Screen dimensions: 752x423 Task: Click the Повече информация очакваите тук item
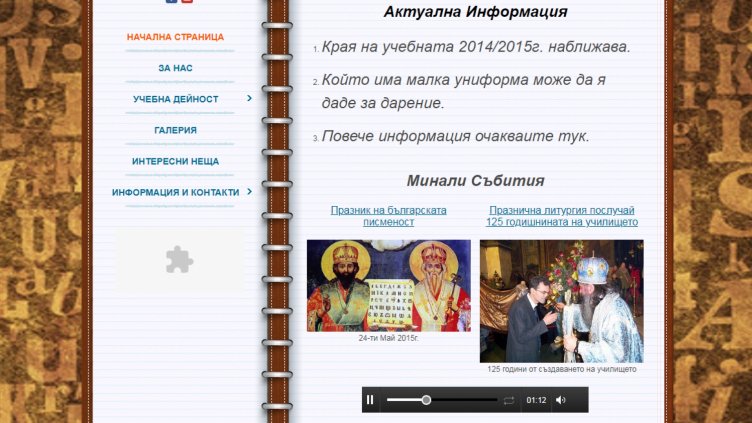pos(455,136)
